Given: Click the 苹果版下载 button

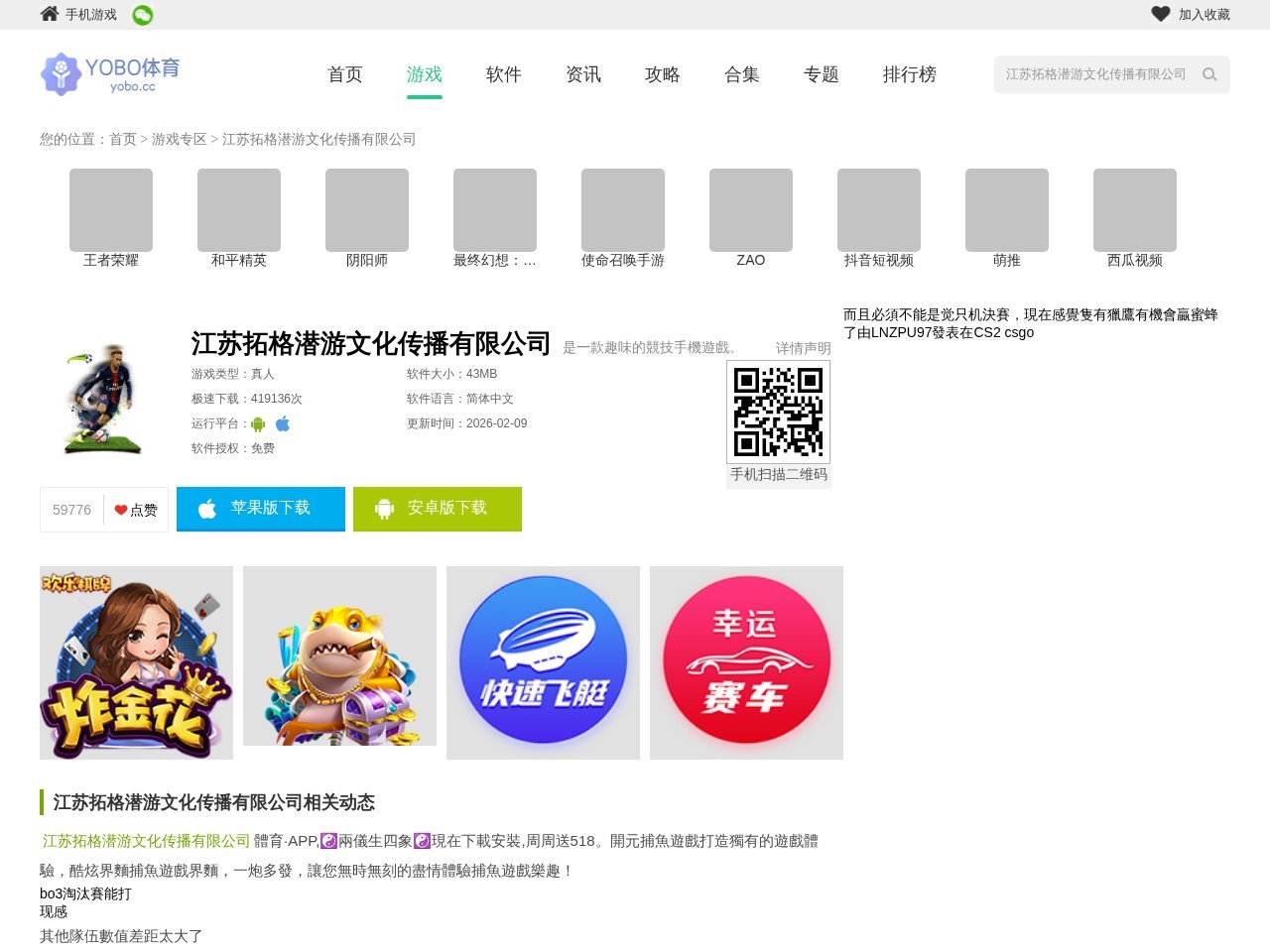Looking at the screenshot, I should point(261,509).
